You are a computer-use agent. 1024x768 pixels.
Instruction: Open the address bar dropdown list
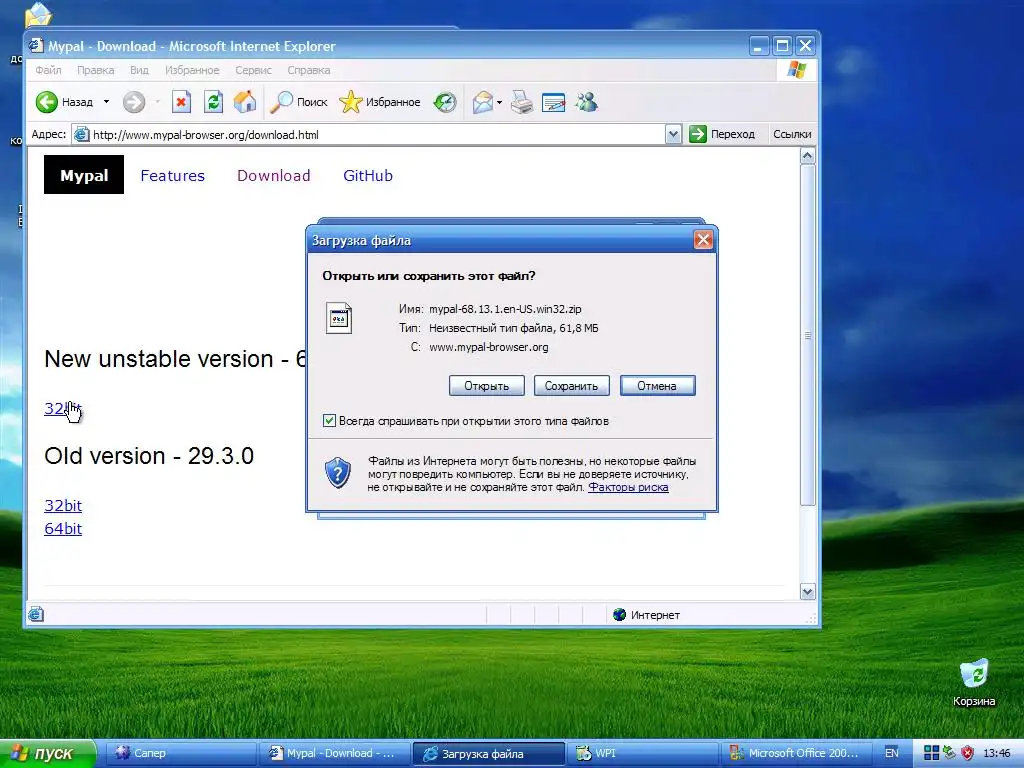click(673, 135)
